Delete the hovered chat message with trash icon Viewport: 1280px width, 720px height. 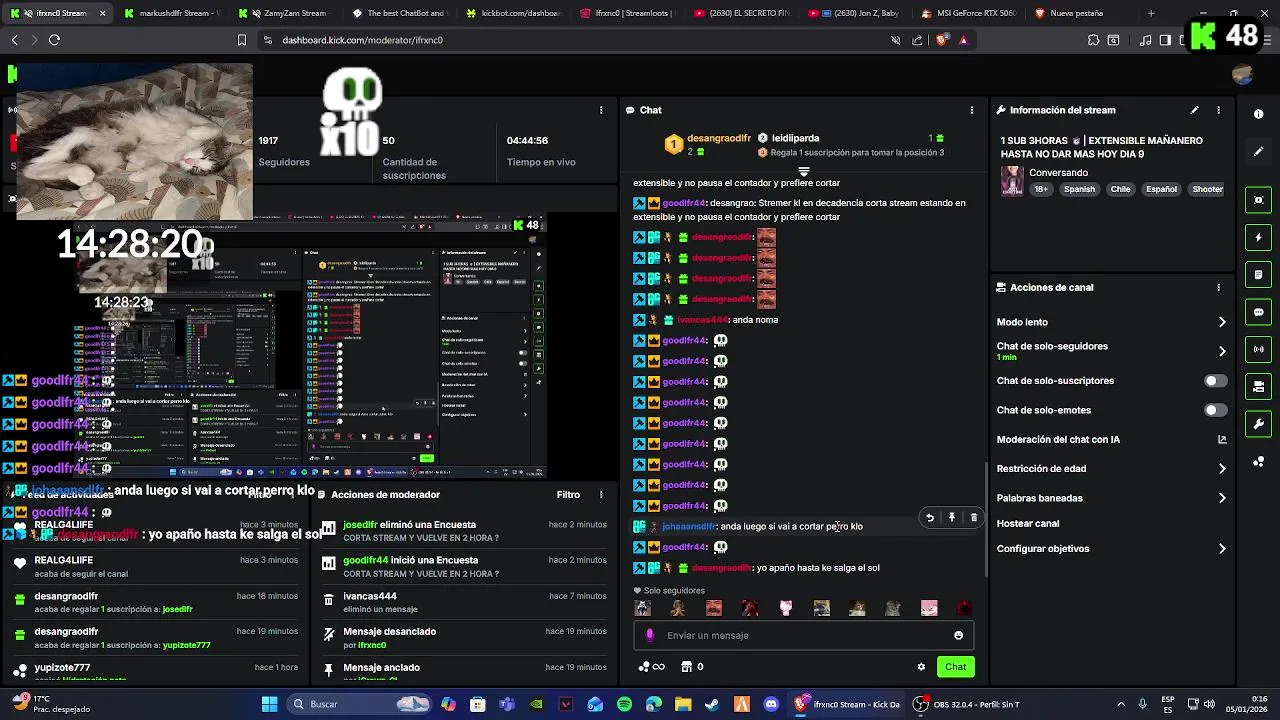click(974, 518)
